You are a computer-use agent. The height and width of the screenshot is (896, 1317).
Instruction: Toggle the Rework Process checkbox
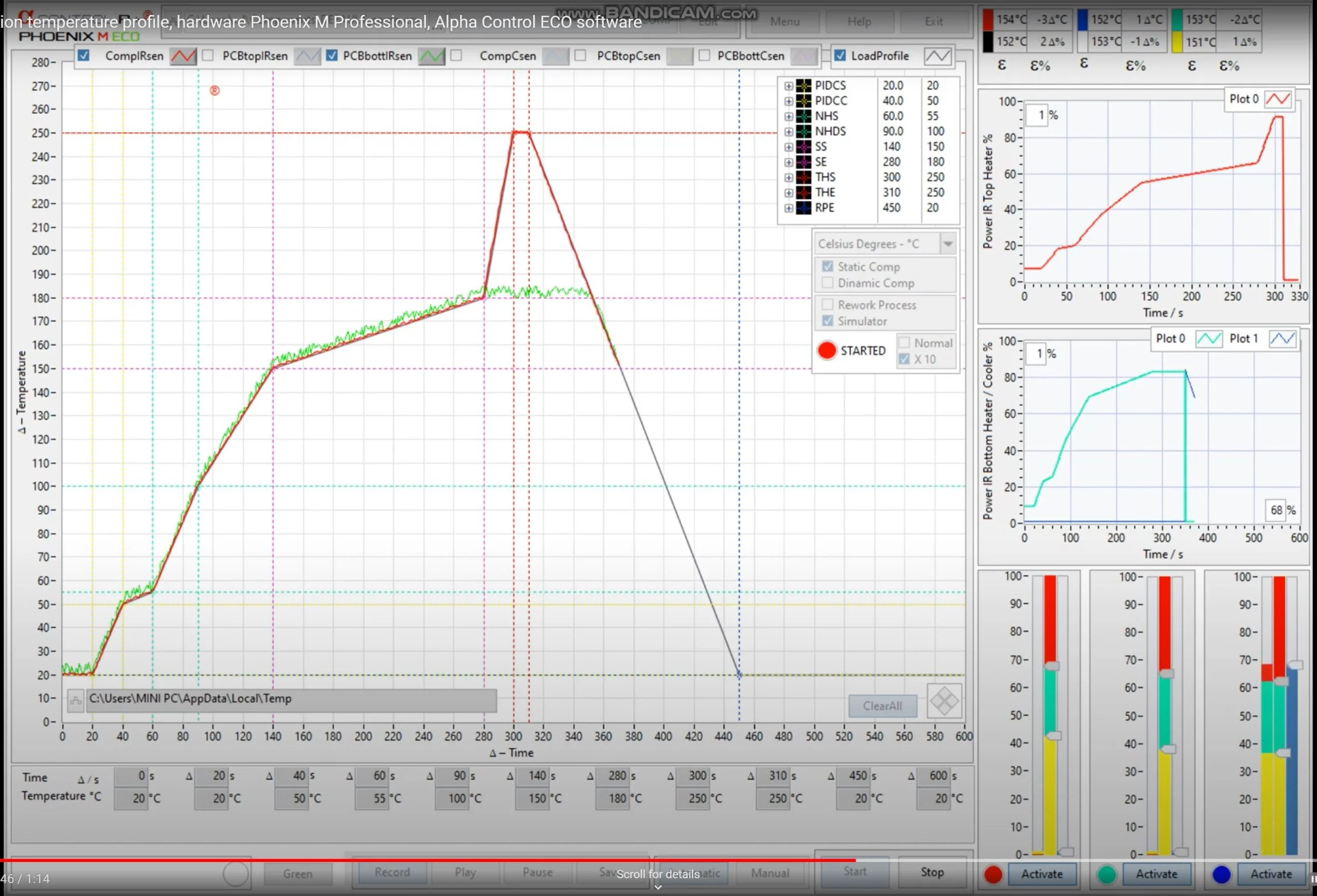[x=827, y=305]
